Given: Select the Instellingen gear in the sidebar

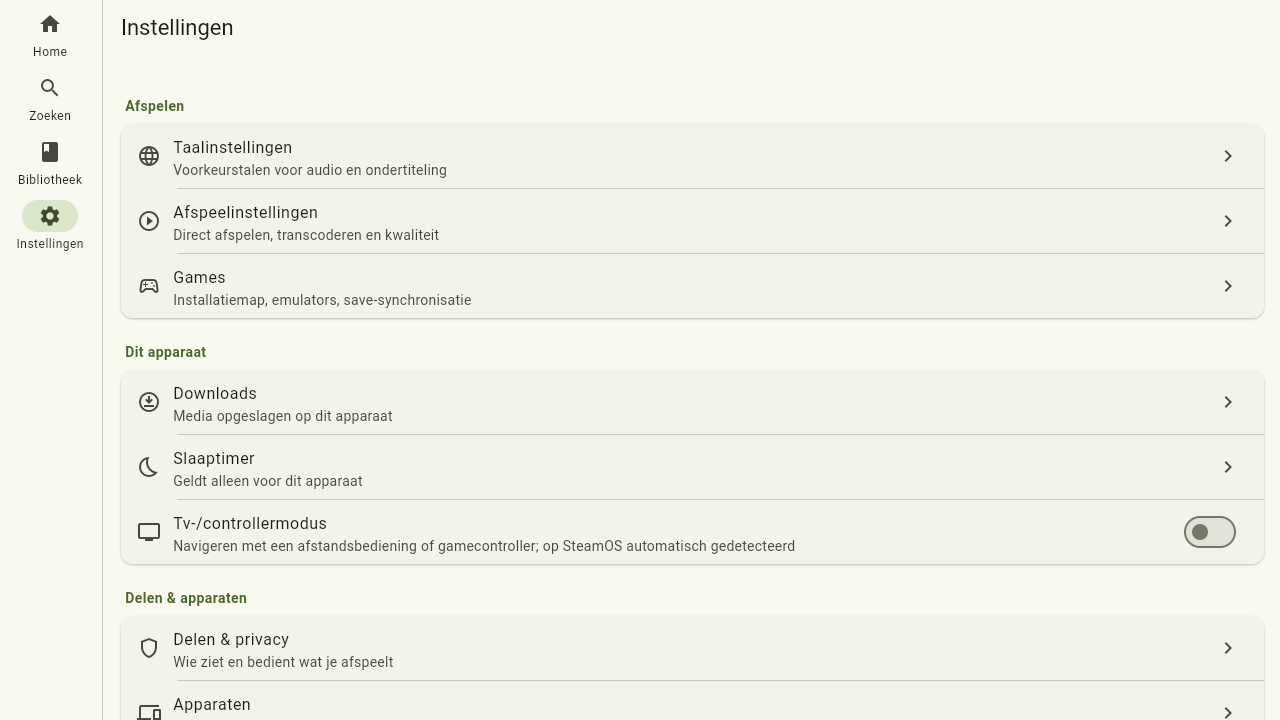Looking at the screenshot, I should pyautogui.click(x=50, y=216).
